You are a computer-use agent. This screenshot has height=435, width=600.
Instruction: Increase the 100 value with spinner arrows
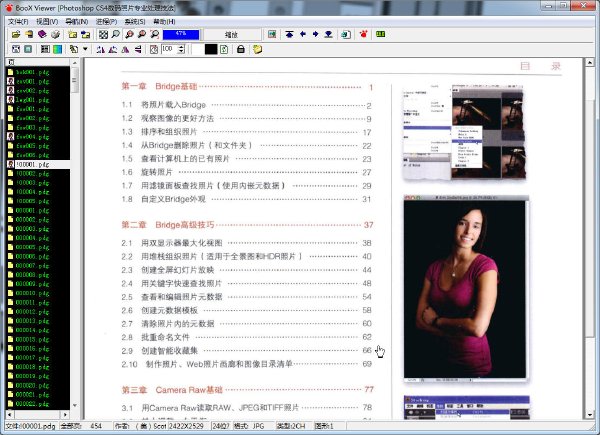tap(181, 47)
